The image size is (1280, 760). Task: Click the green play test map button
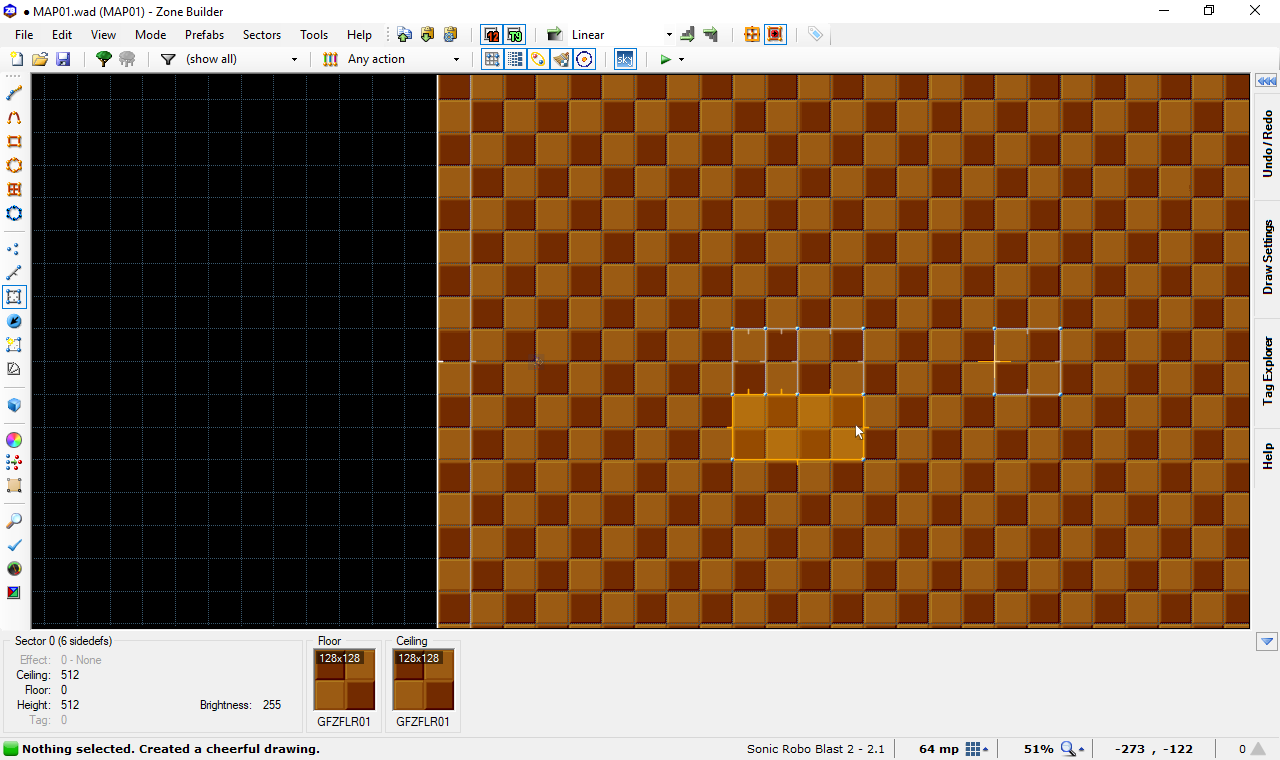click(x=665, y=60)
